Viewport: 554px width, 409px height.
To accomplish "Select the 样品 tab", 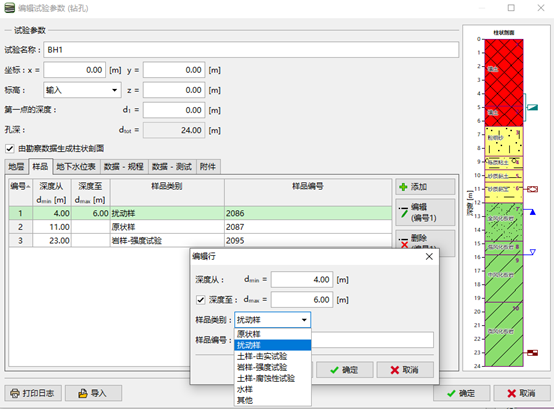I will coord(40,166).
